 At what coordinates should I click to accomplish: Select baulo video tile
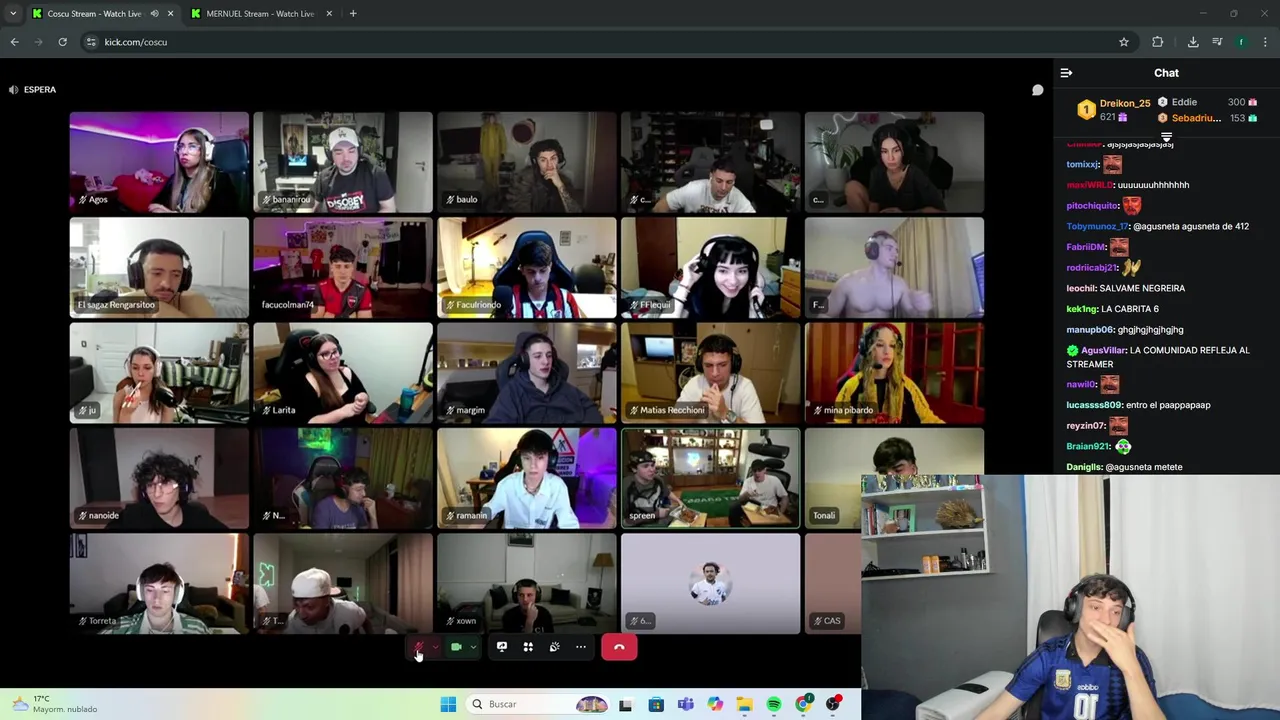pos(527,161)
